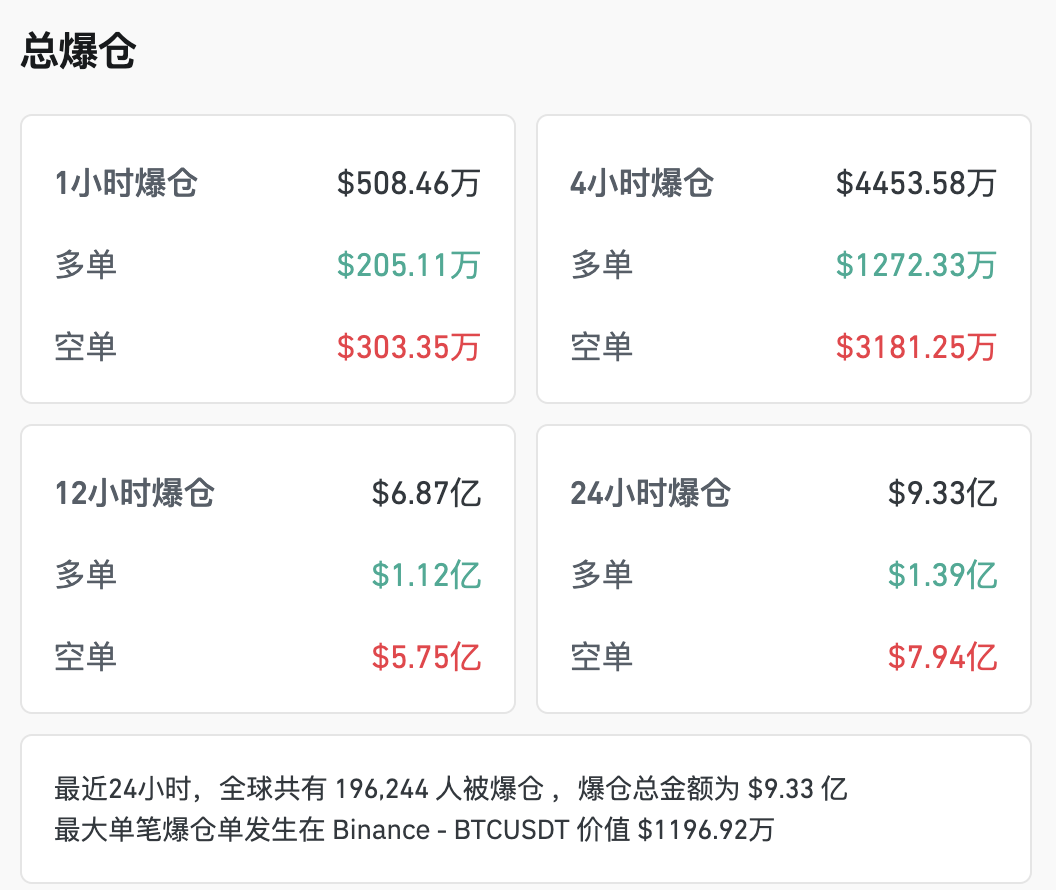
Task: Click the $9.33亿 twenty-four-hour total
Action: (x=941, y=494)
